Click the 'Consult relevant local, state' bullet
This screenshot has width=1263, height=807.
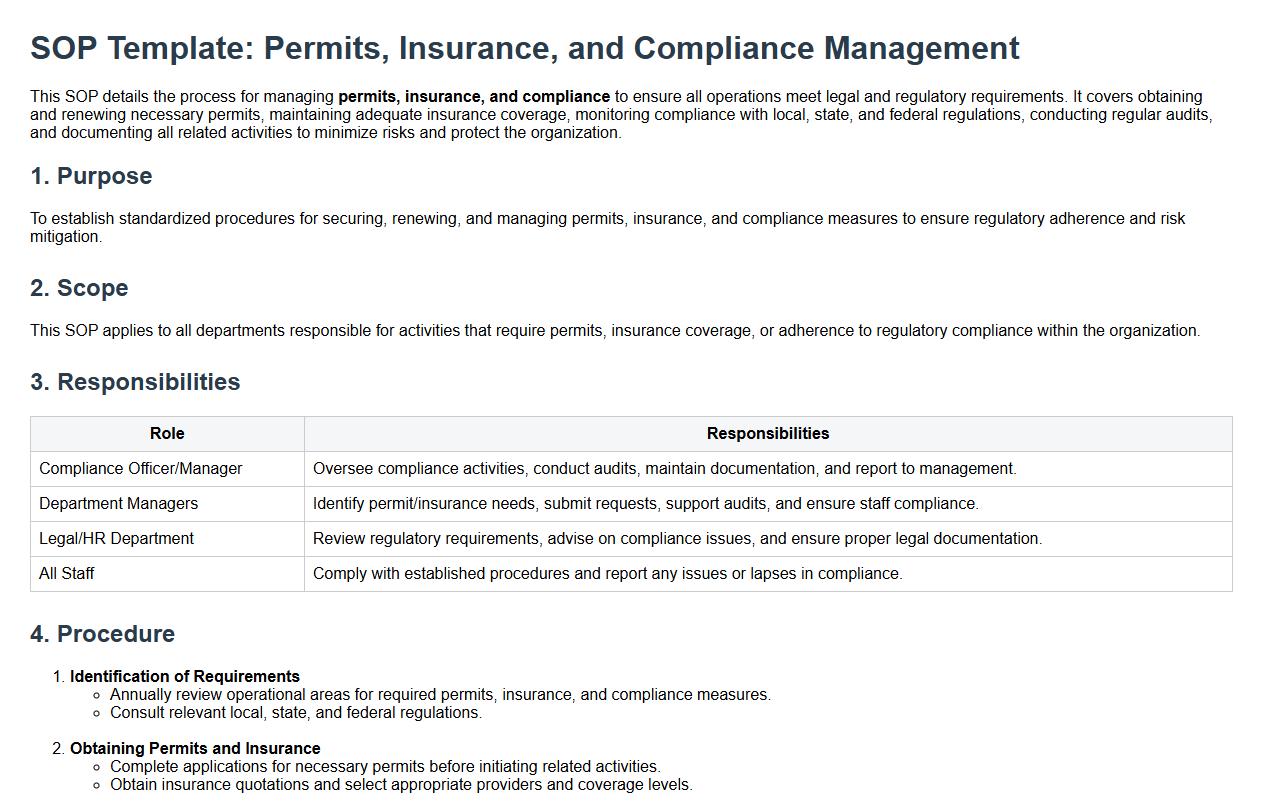[x=296, y=713]
